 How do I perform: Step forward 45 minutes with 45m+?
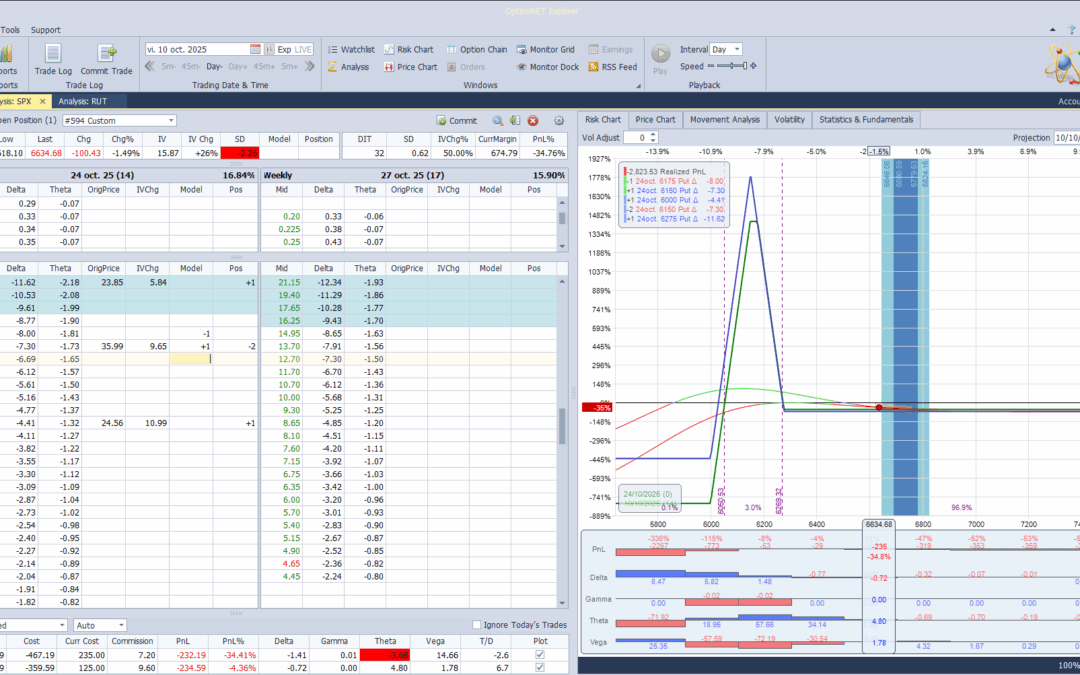pyautogui.click(x=264, y=67)
